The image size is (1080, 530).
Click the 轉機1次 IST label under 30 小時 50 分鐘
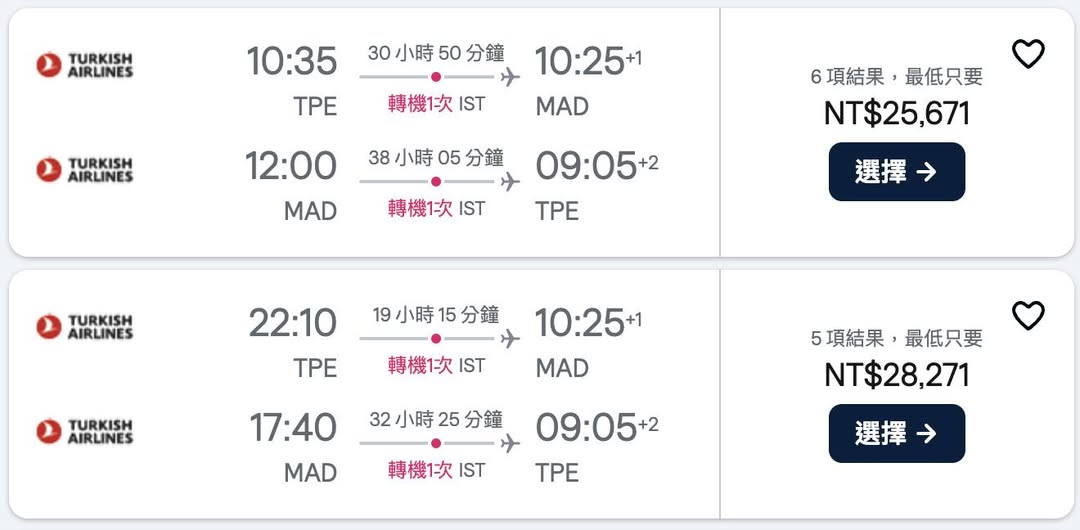click(436, 104)
